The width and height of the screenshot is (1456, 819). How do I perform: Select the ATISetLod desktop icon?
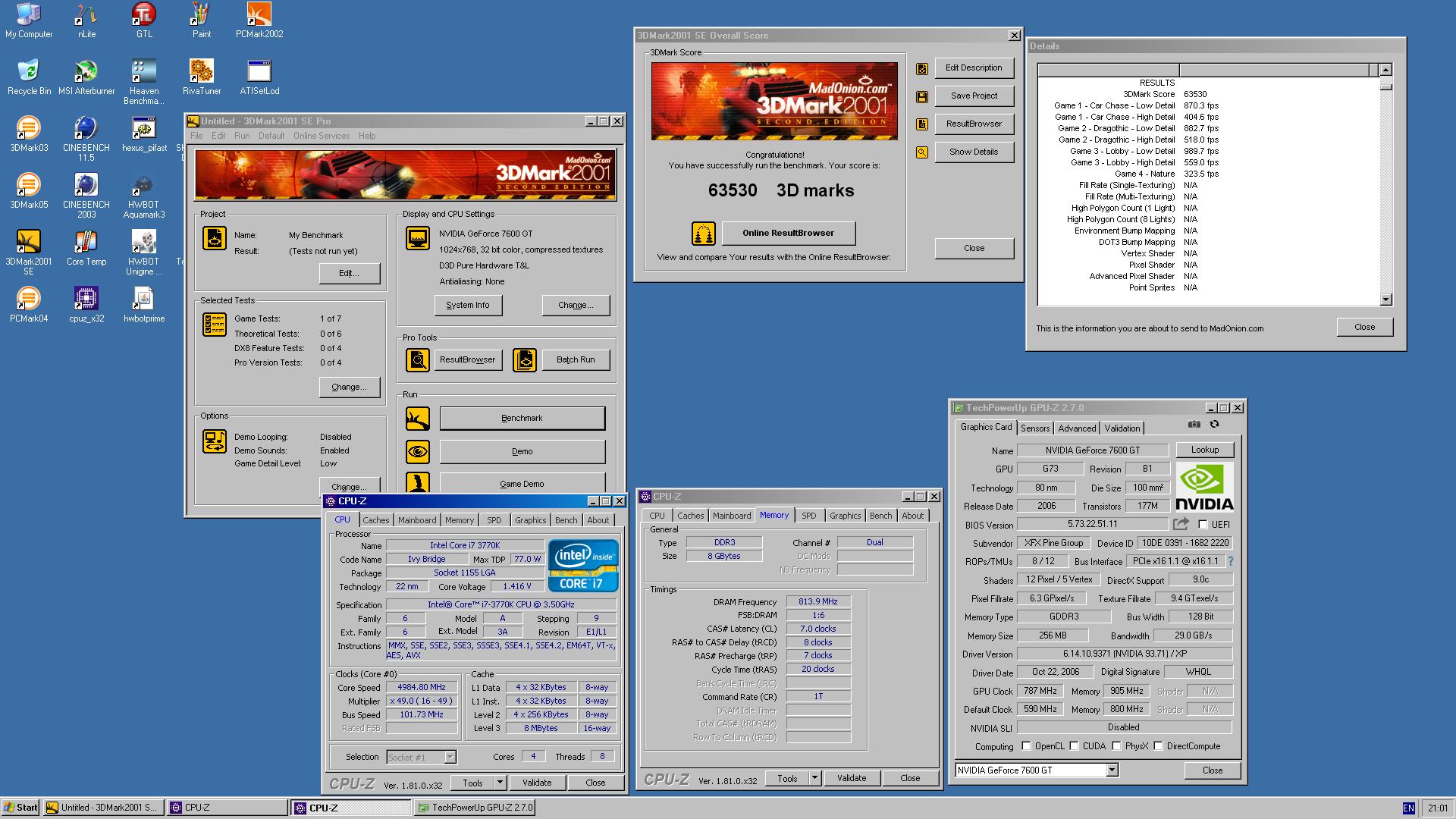click(x=259, y=77)
